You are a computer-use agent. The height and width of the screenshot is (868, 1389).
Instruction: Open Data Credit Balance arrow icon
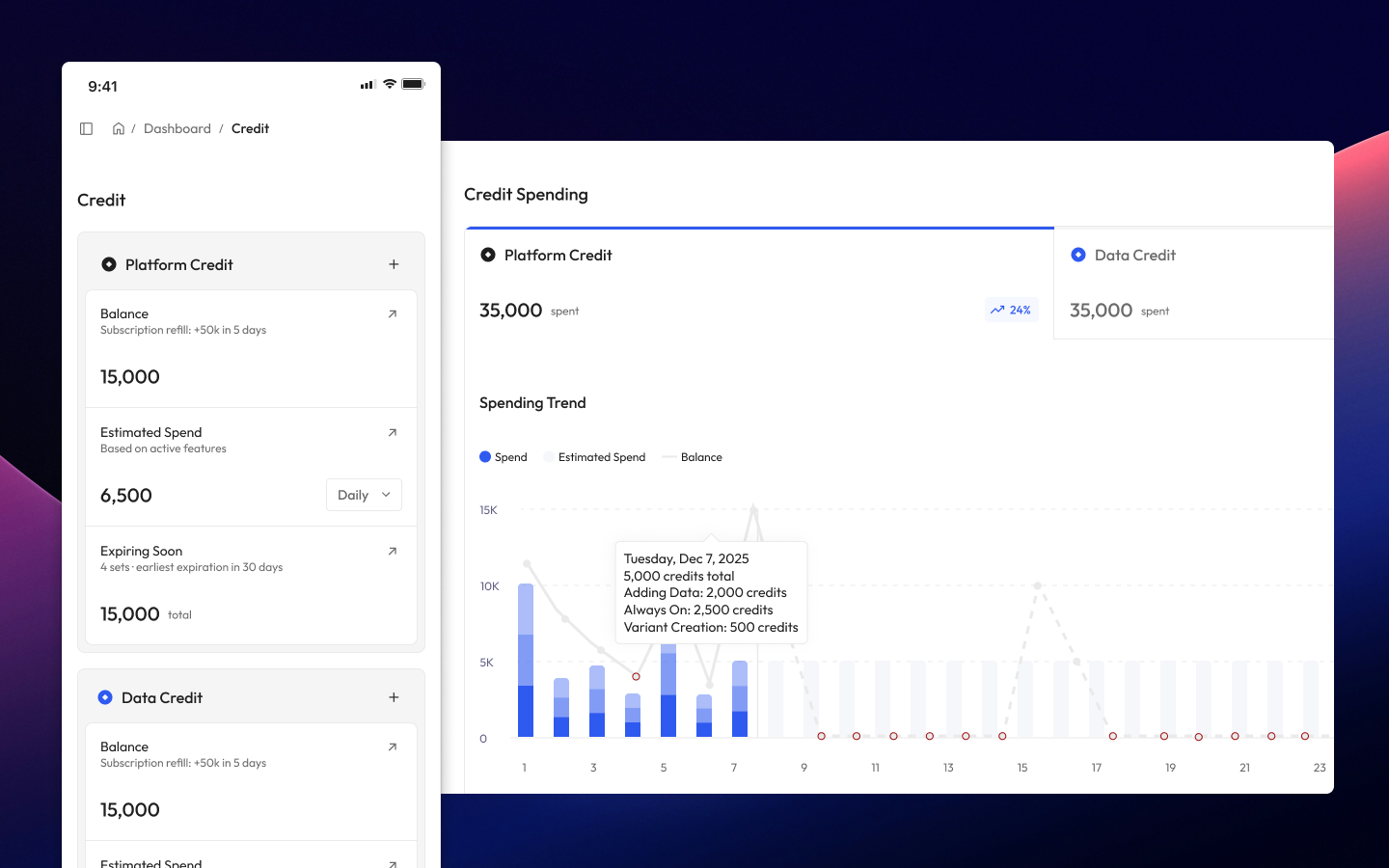pos(393,746)
